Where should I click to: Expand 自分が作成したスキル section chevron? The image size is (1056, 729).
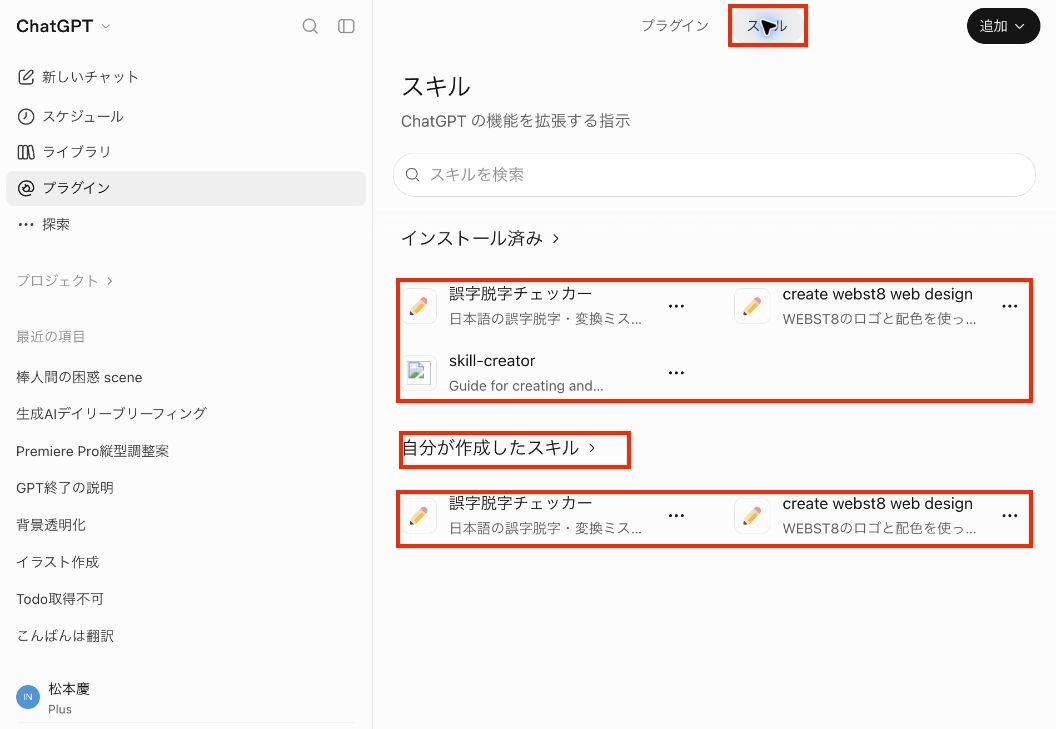pyautogui.click(x=592, y=448)
